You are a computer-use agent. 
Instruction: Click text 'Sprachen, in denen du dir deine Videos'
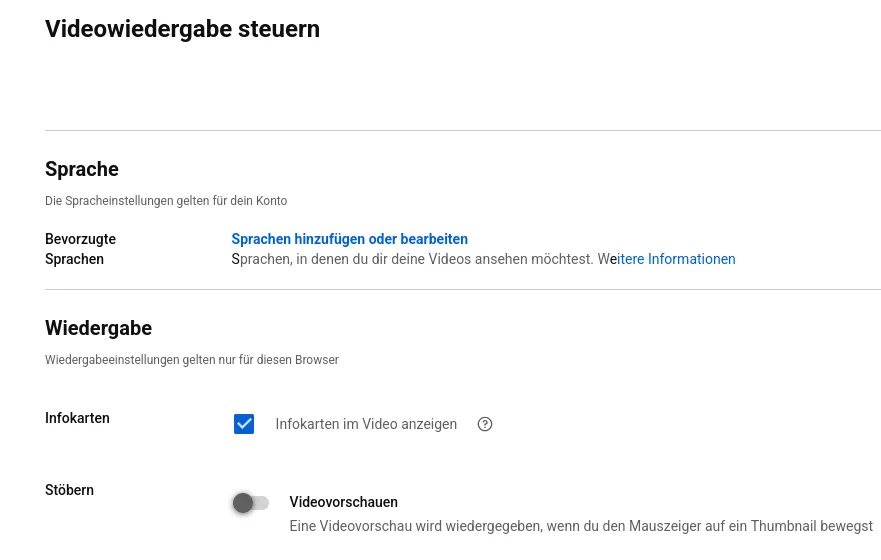coord(351,259)
